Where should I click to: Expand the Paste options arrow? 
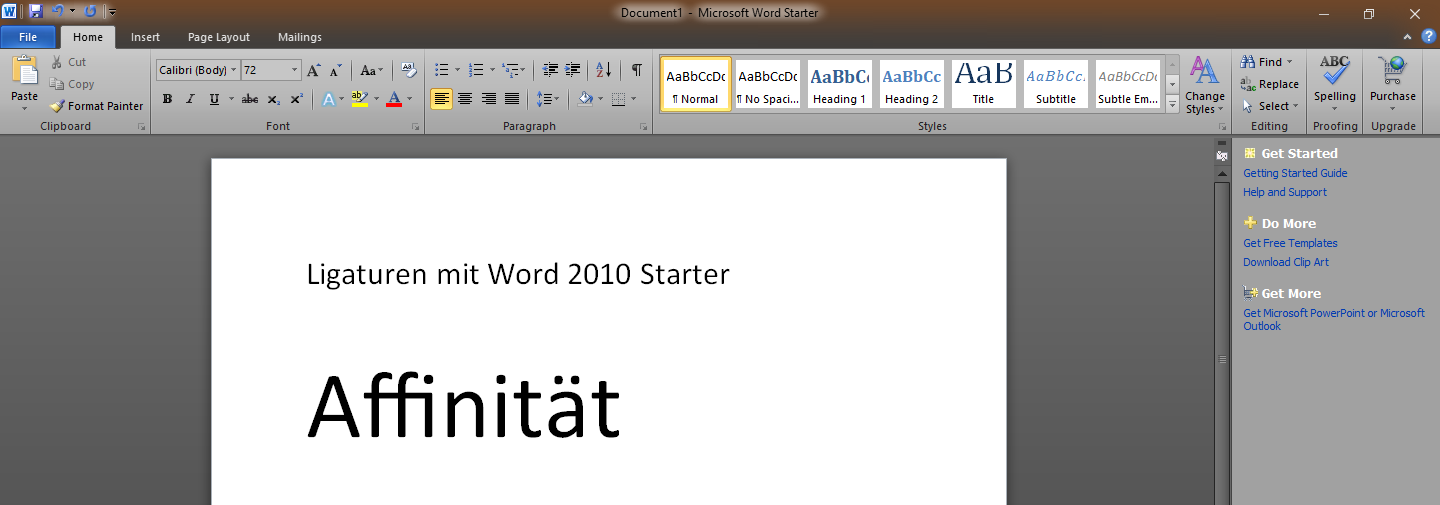(x=24, y=108)
